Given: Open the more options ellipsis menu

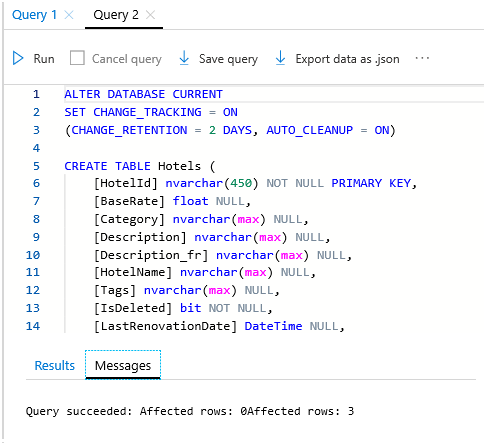Looking at the screenshot, I should pos(422,58).
